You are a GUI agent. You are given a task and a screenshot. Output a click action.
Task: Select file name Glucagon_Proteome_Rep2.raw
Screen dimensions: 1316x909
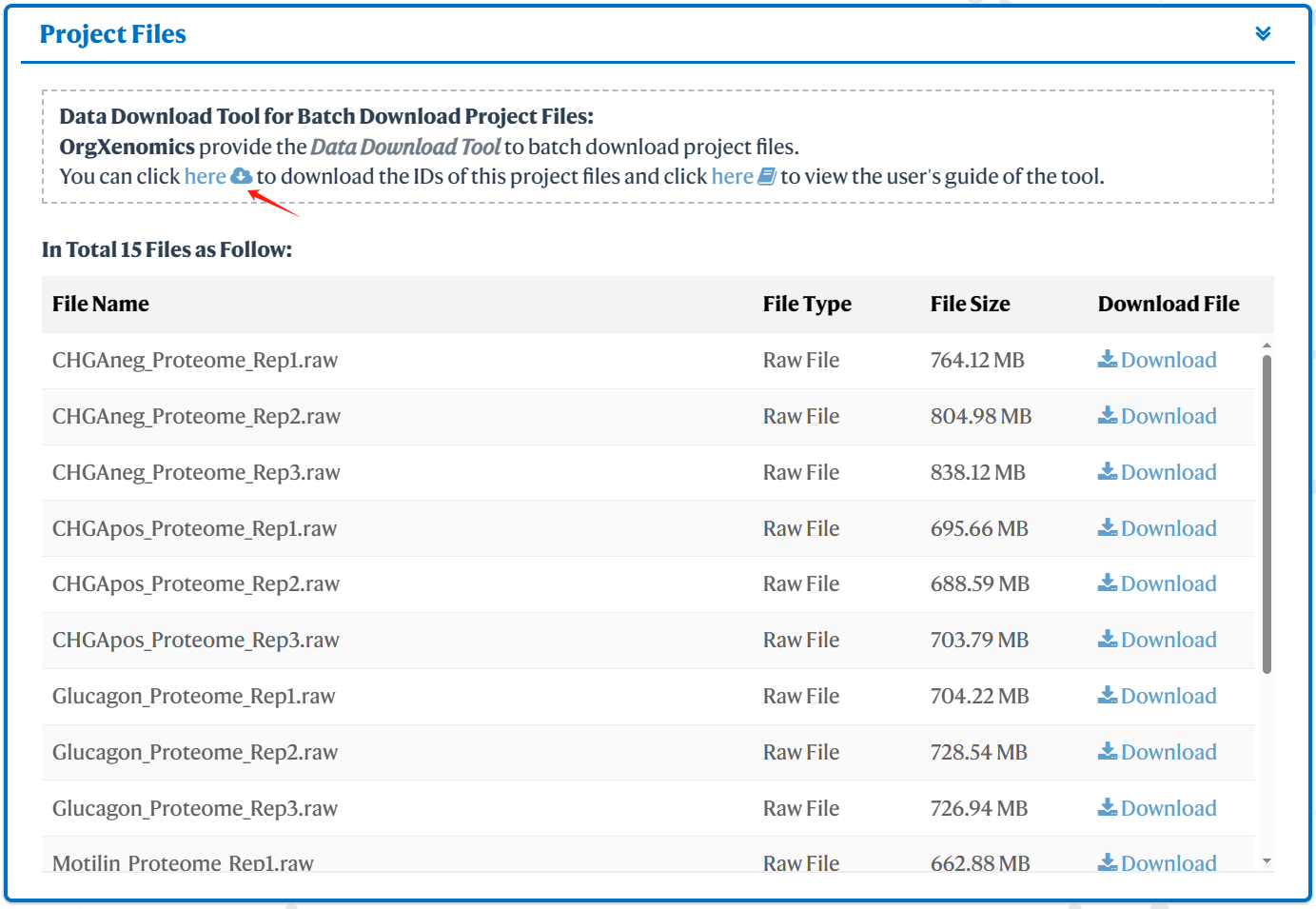click(195, 752)
